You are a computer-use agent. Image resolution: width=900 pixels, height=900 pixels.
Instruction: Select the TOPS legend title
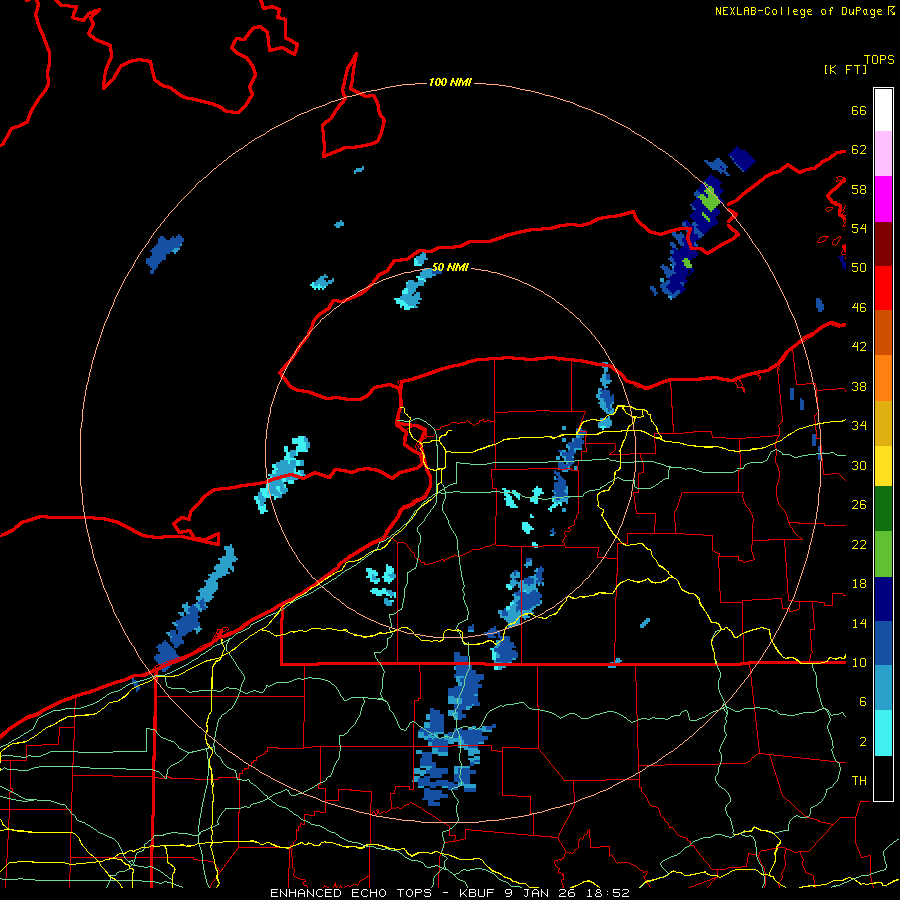coord(879,60)
